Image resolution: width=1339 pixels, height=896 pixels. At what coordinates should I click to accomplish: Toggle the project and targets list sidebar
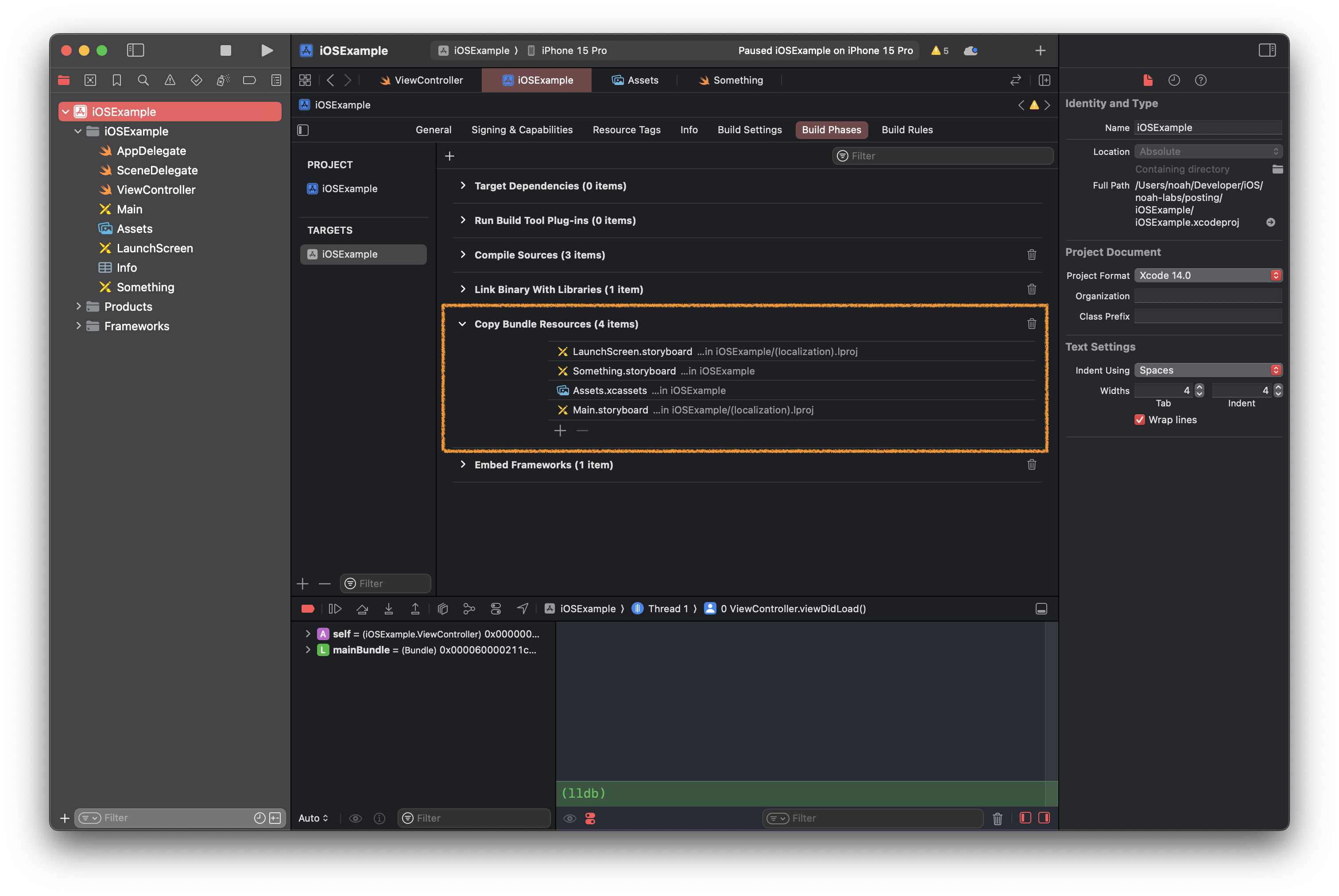click(x=303, y=130)
